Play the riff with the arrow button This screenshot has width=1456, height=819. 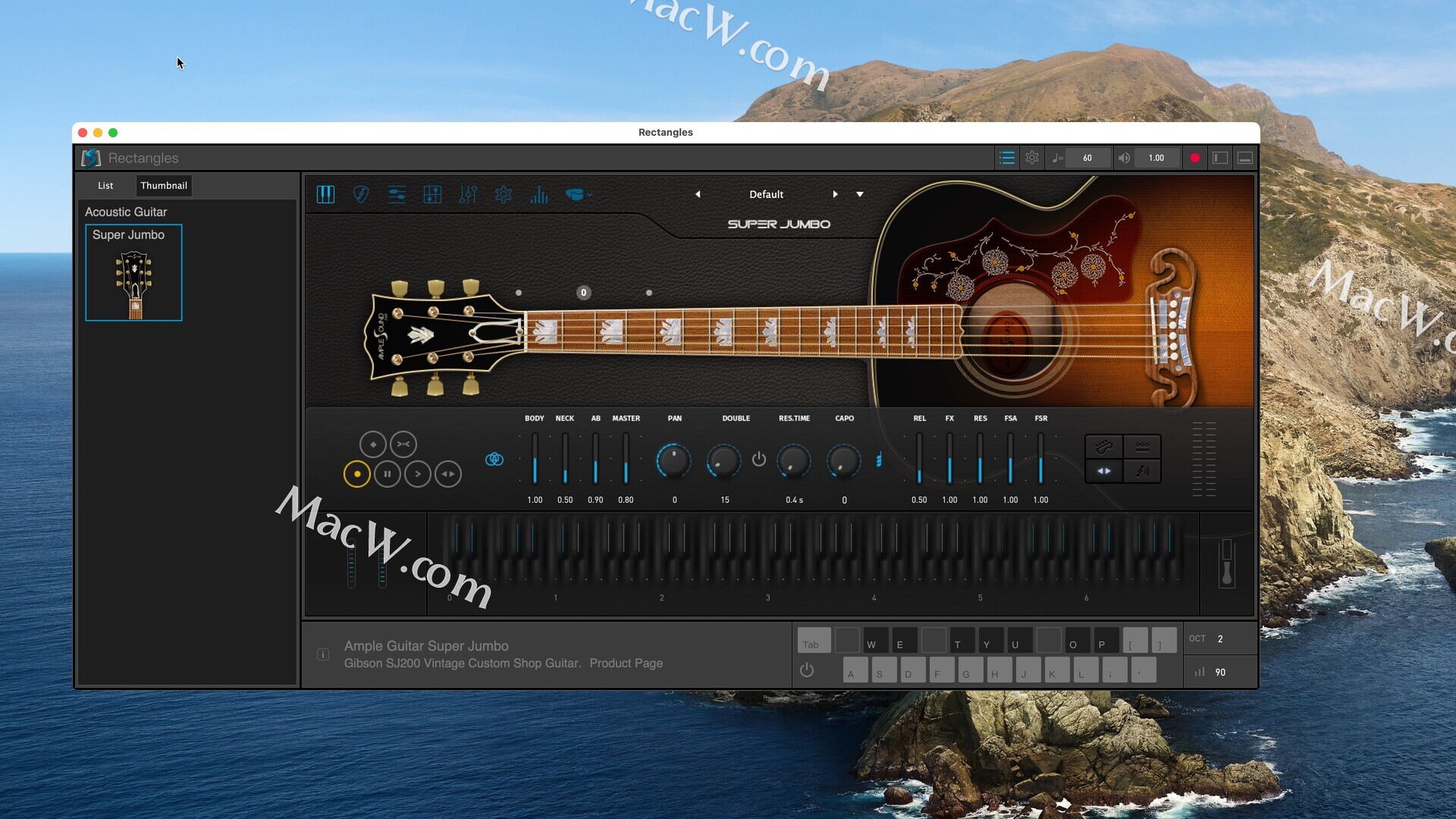coord(418,474)
